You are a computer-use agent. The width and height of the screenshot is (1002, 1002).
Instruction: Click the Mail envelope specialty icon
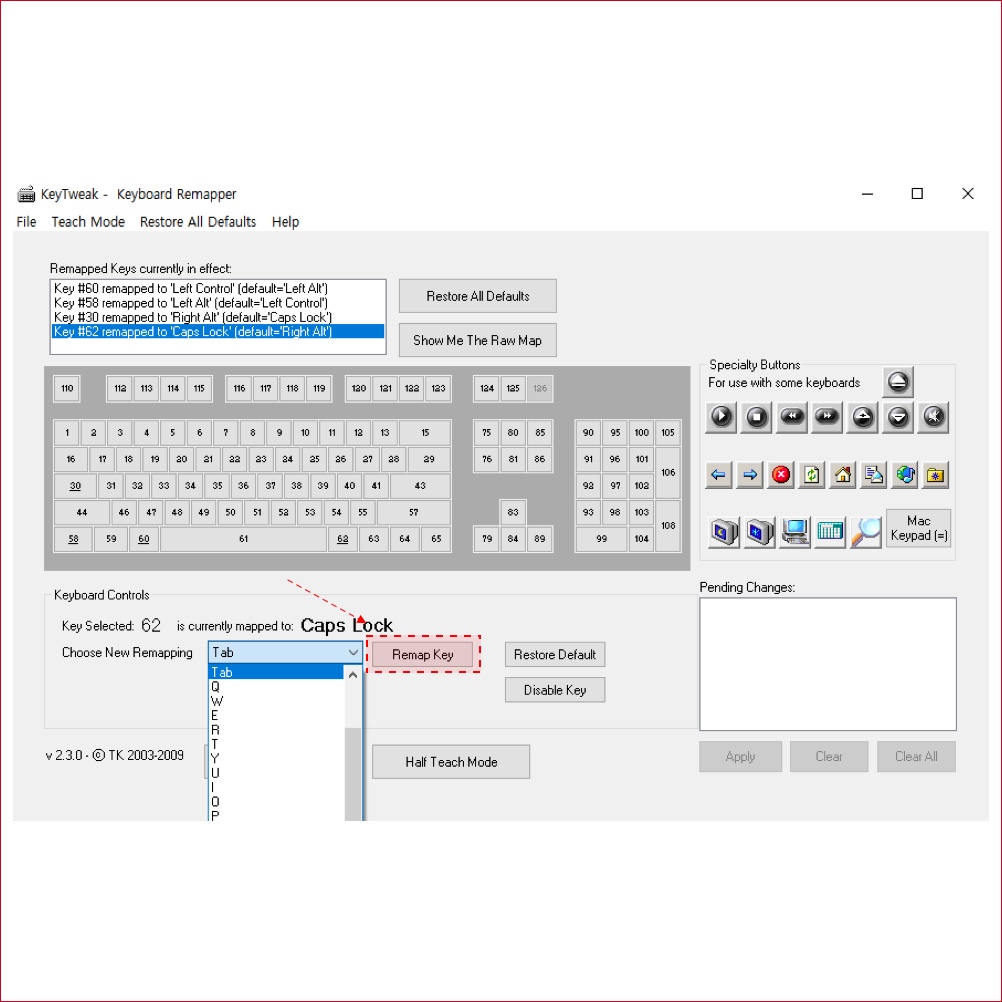click(x=874, y=475)
